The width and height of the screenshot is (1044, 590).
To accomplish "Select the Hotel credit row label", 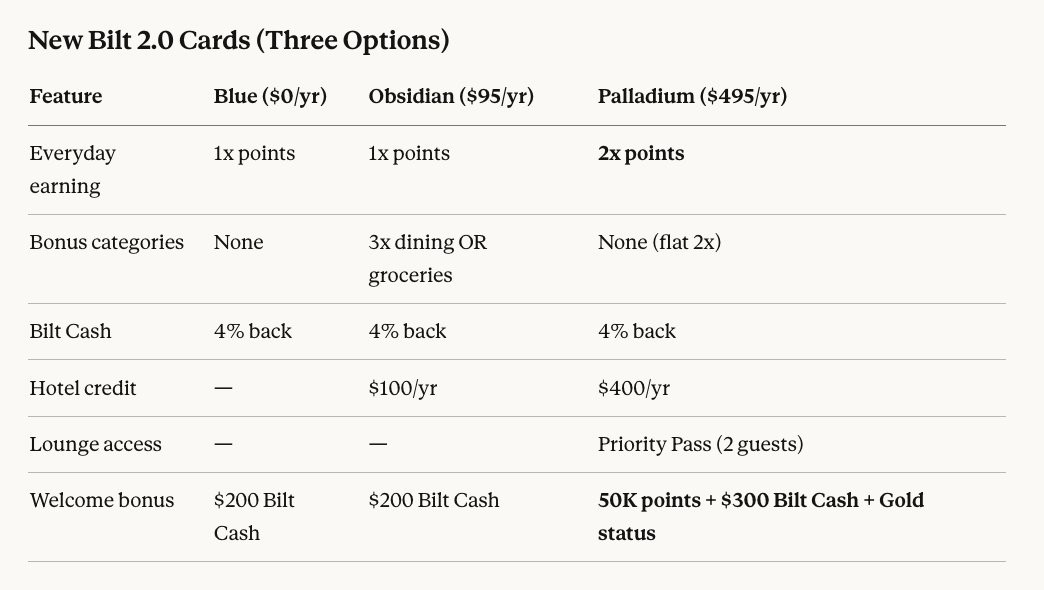I will point(83,388).
